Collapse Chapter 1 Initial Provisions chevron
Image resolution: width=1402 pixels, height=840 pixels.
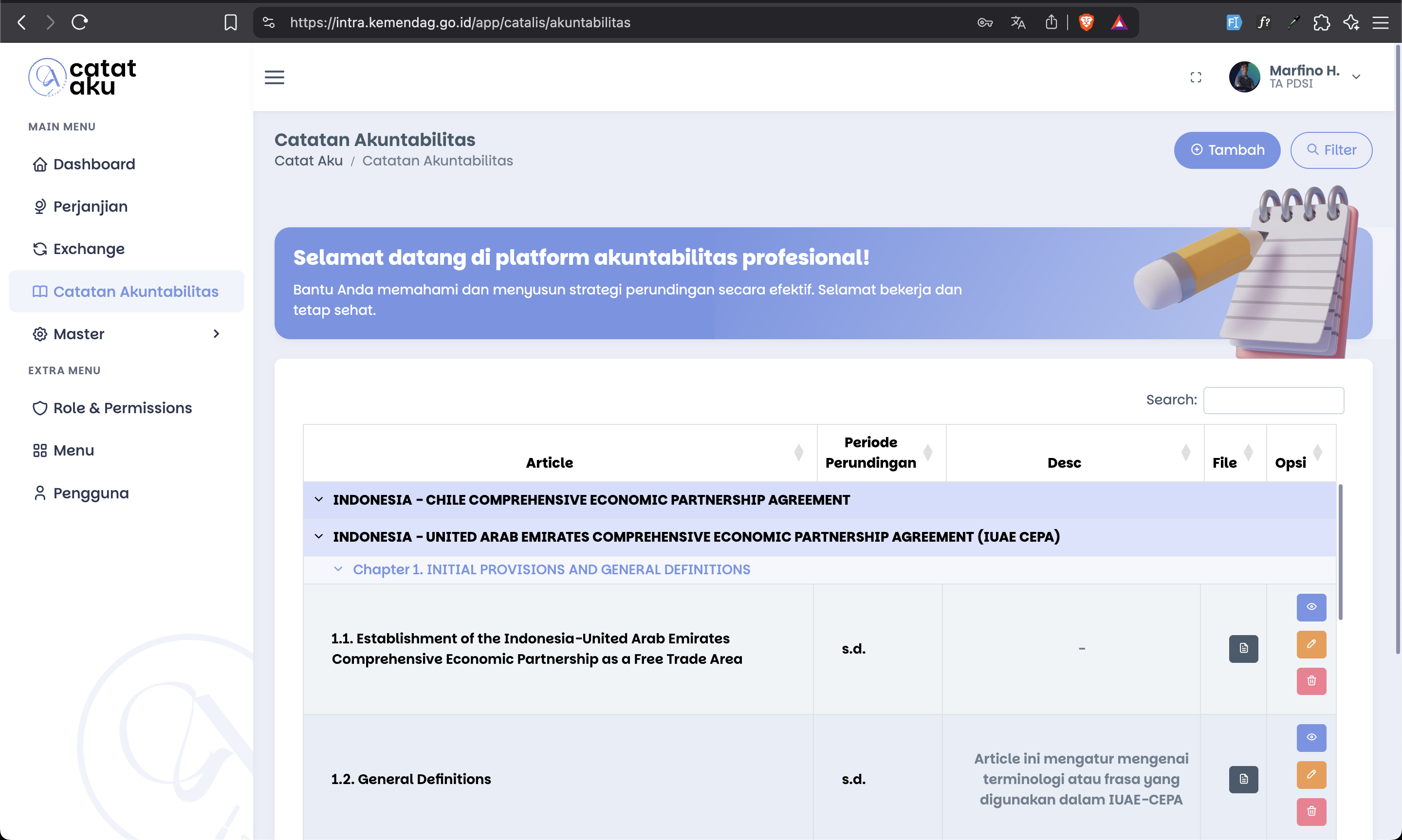[x=338, y=569]
